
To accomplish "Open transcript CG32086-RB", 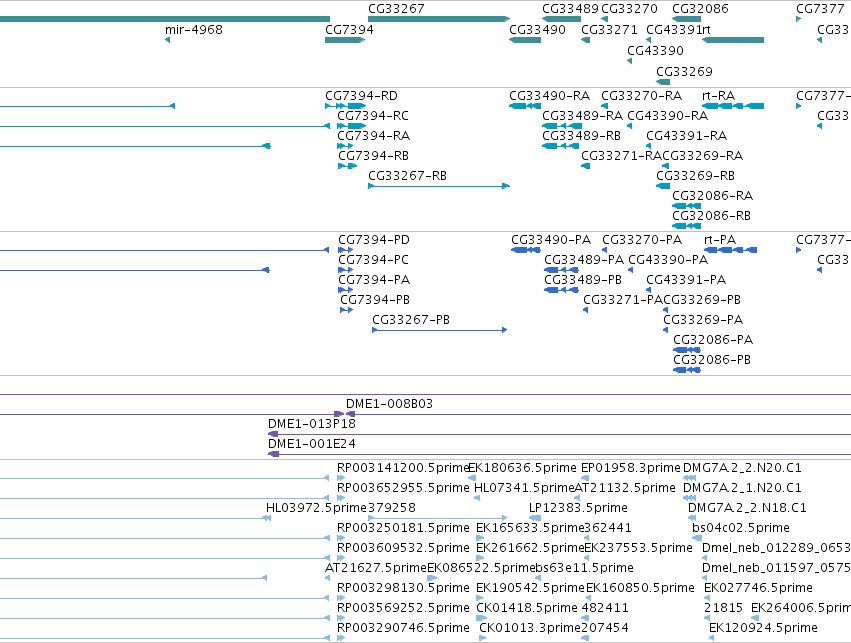I will (712, 216).
